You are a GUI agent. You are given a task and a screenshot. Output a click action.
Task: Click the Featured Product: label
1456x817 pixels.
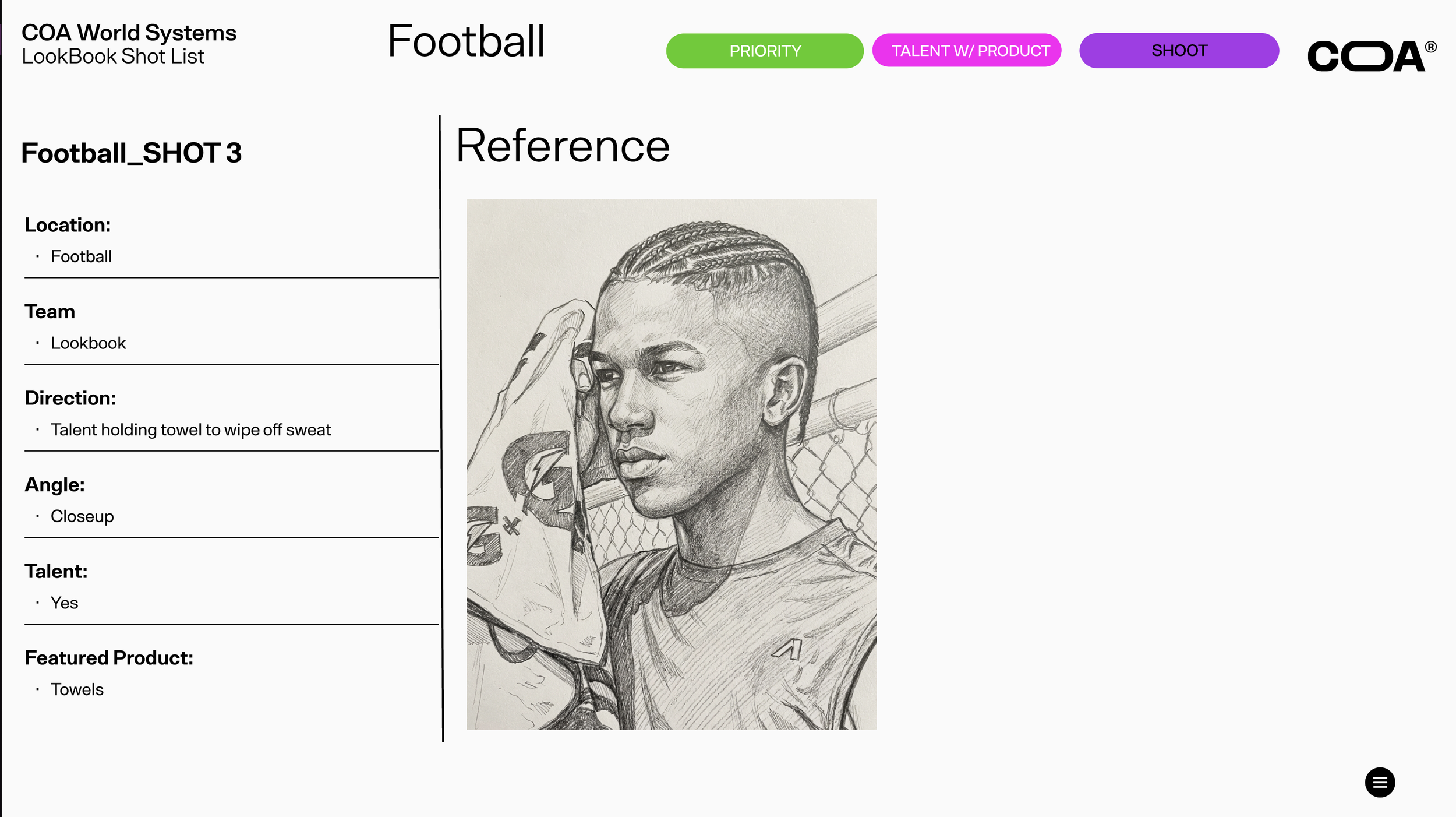click(x=109, y=658)
